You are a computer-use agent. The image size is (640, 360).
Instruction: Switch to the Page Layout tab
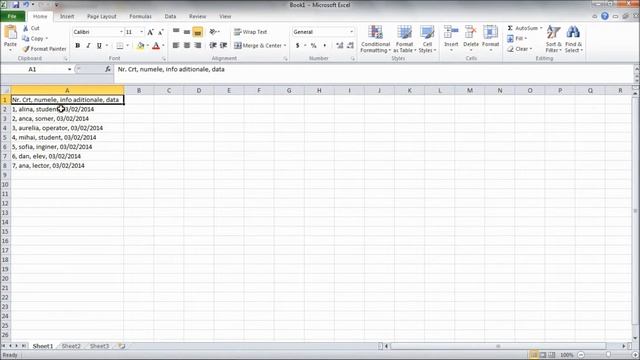click(x=102, y=16)
